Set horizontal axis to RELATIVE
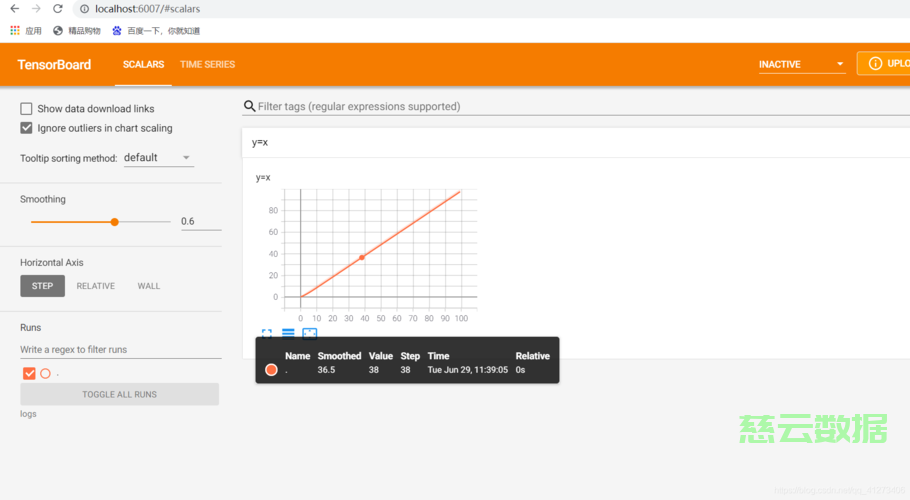The width and height of the screenshot is (910, 500). tap(96, 286)
